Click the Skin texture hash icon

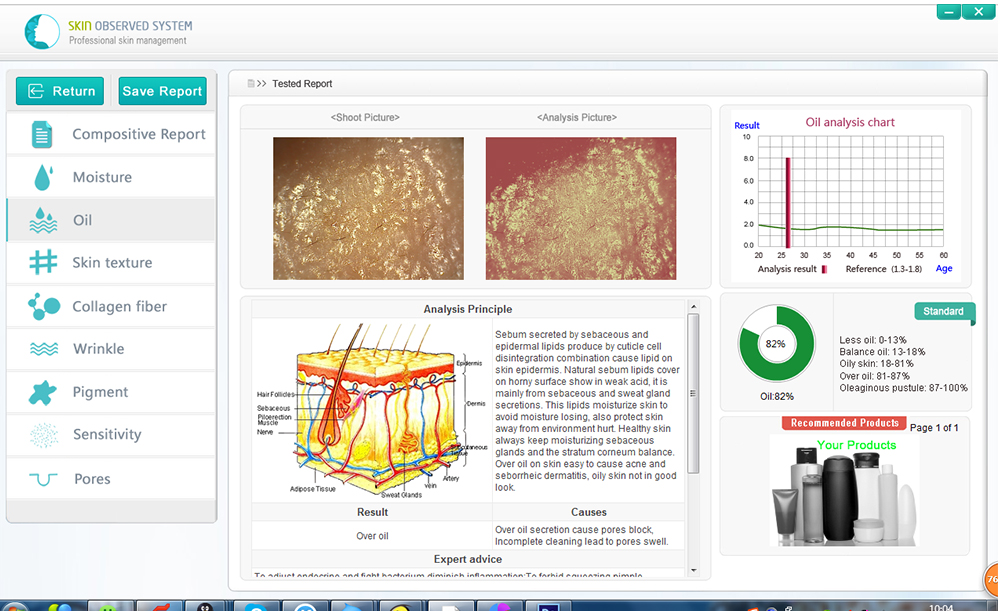tap(43, 263)
